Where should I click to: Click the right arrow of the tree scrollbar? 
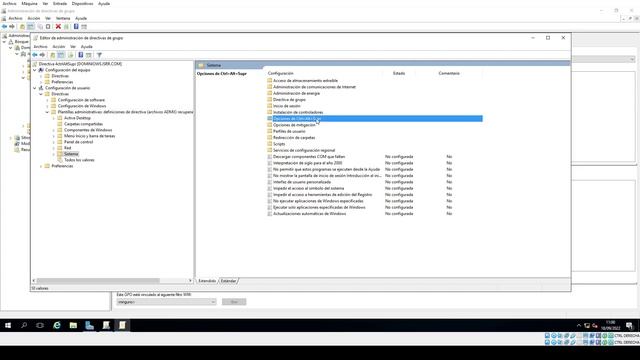pyautogui.click(x=190, y=281)
